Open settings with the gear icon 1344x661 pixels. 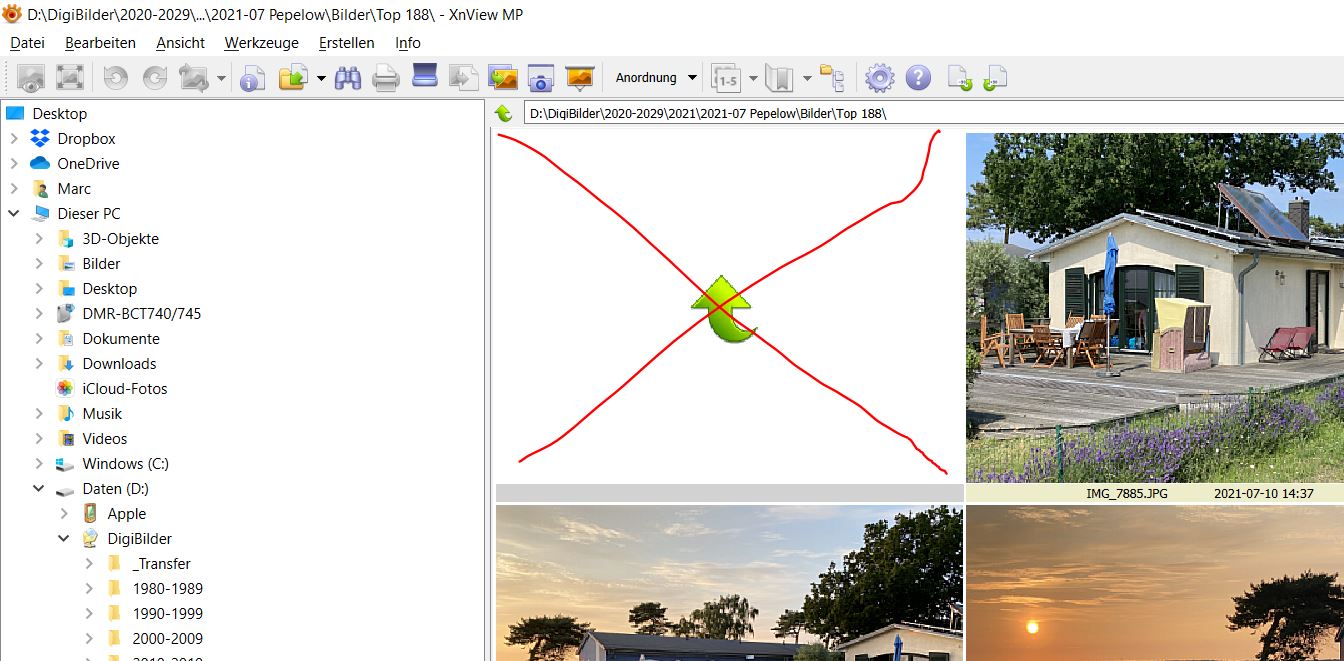pyautogui.click(x=879, y=78)
